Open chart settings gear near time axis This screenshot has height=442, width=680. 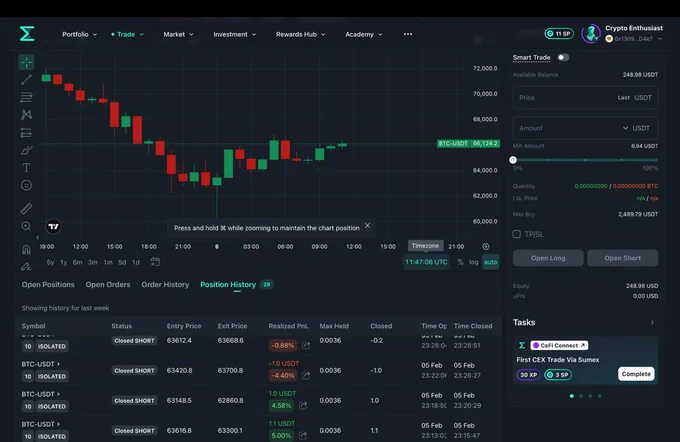tap(486, 246)
